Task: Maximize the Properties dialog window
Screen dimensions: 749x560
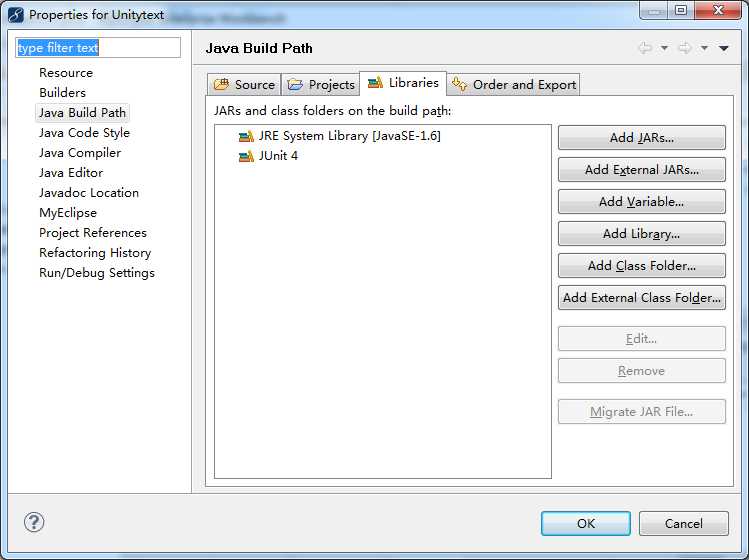Action: tap(681, 10)
